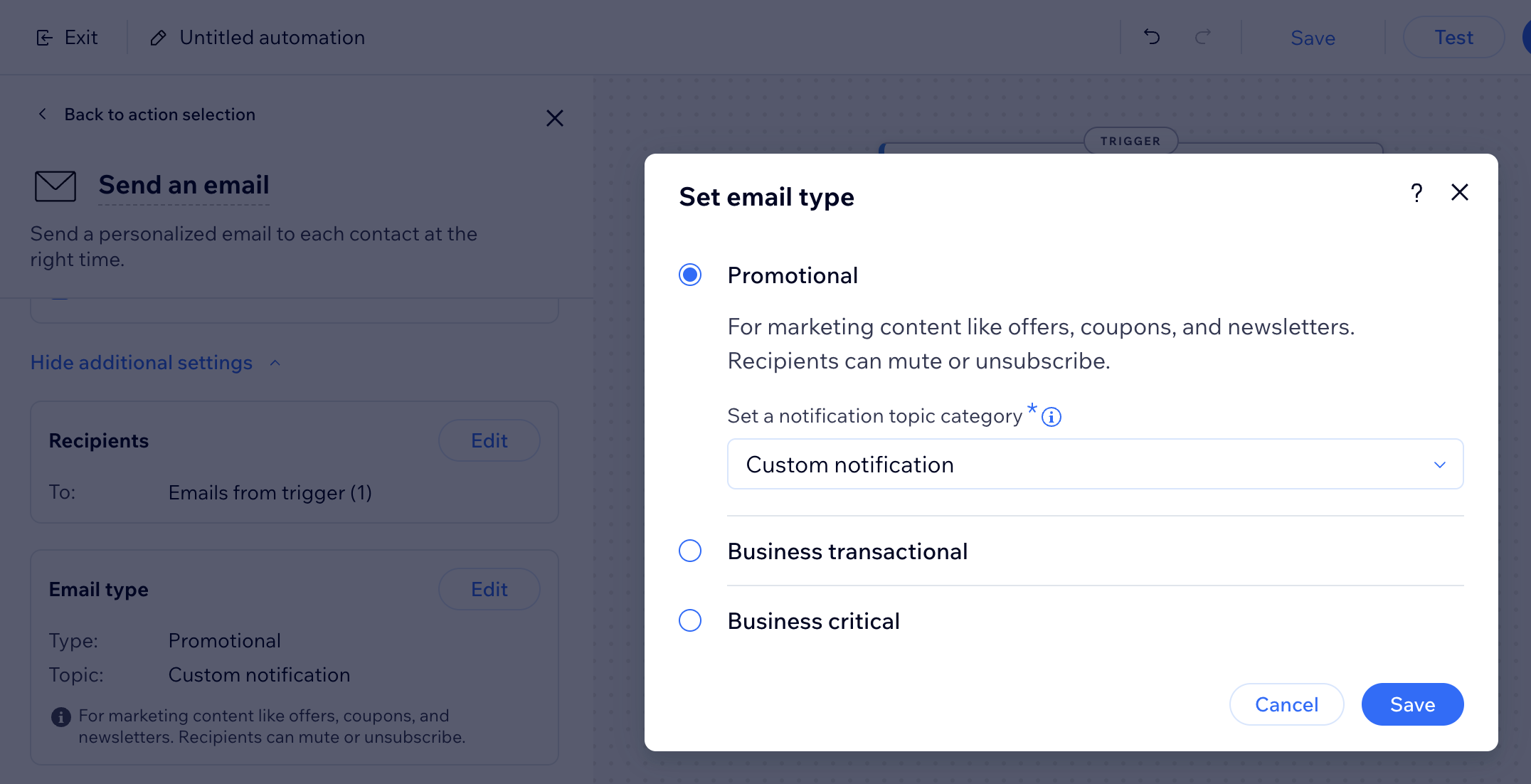The height and width of the screenshot is (784, 1531).
Task: Click the Exit icon in top bar
Action: [44, 38]
